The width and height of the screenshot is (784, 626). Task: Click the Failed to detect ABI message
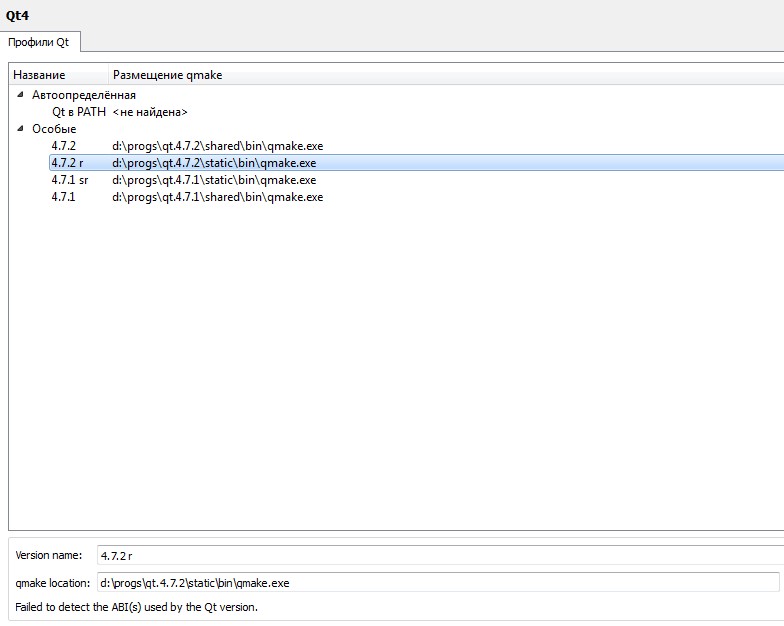pyautogui.click(x=136, y=607)
